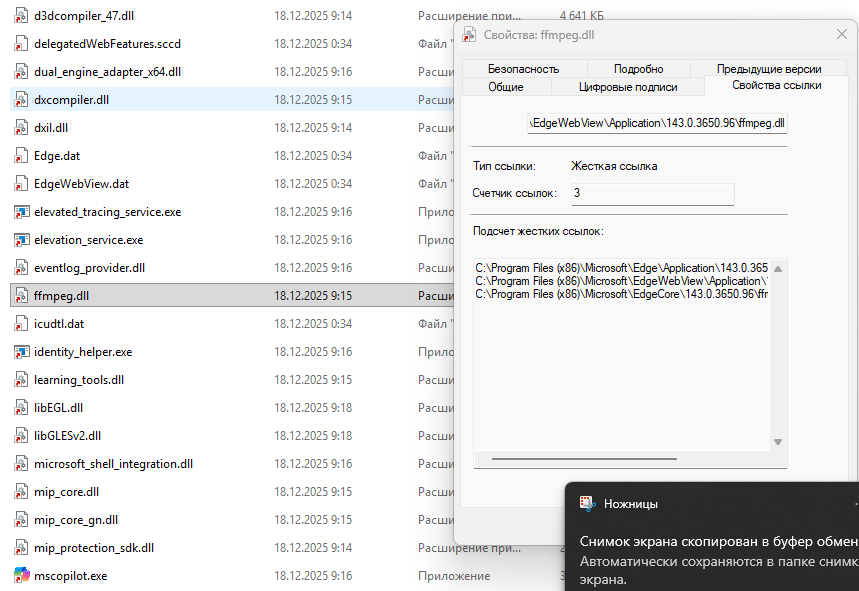Click the identity_helper.exe application icon
The image size is (859, 591).
(x=21, y=352)
